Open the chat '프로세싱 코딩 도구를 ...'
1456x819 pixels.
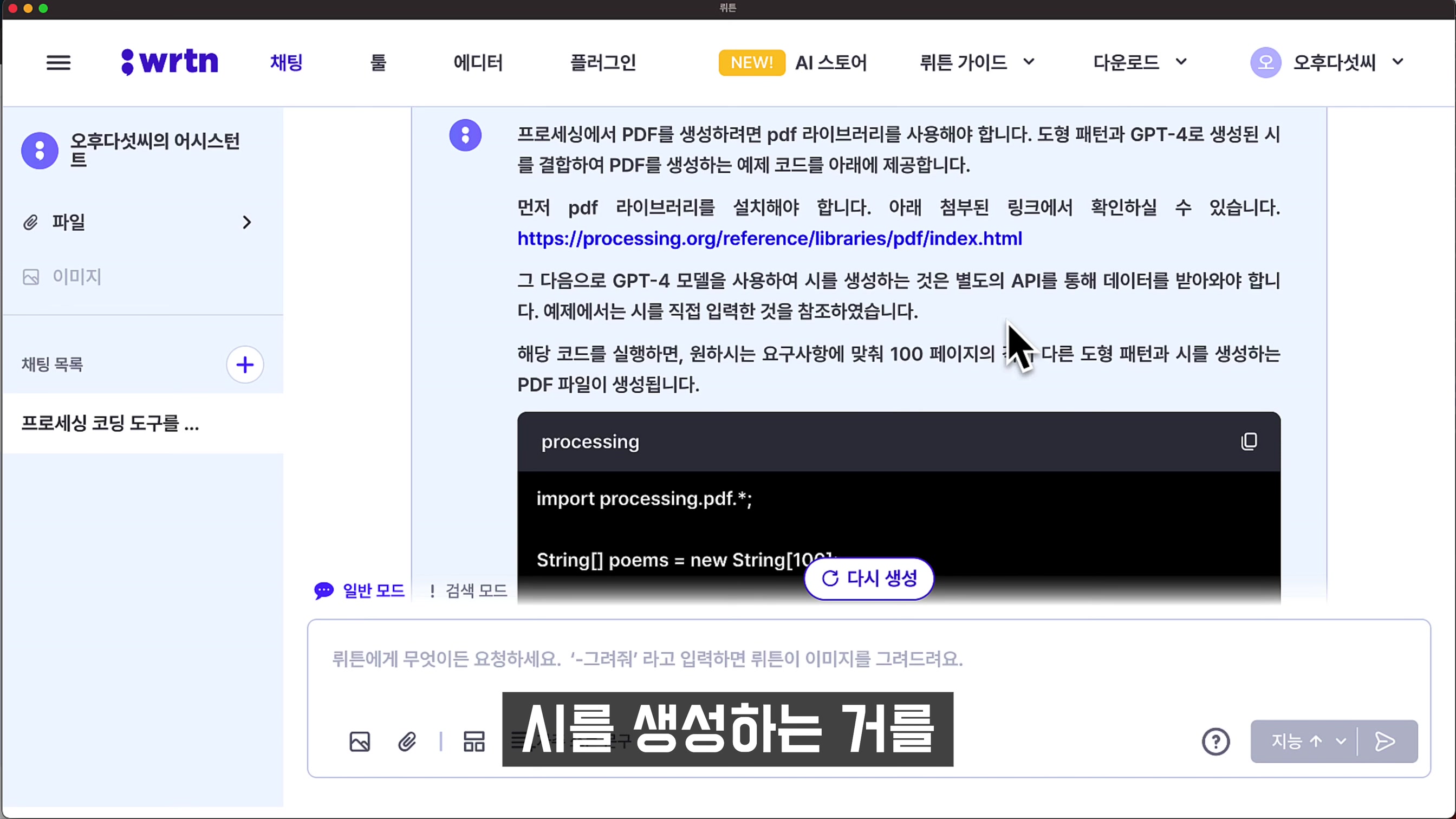tap(142, 424)
